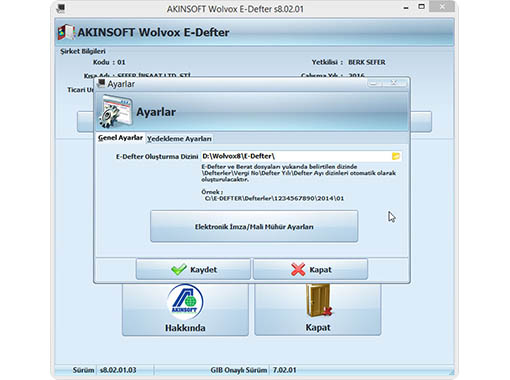This screenshot has height=380, width=510.
Task: Click the Ayarlar gear icon in dialog header
Action: pos(115,112)
